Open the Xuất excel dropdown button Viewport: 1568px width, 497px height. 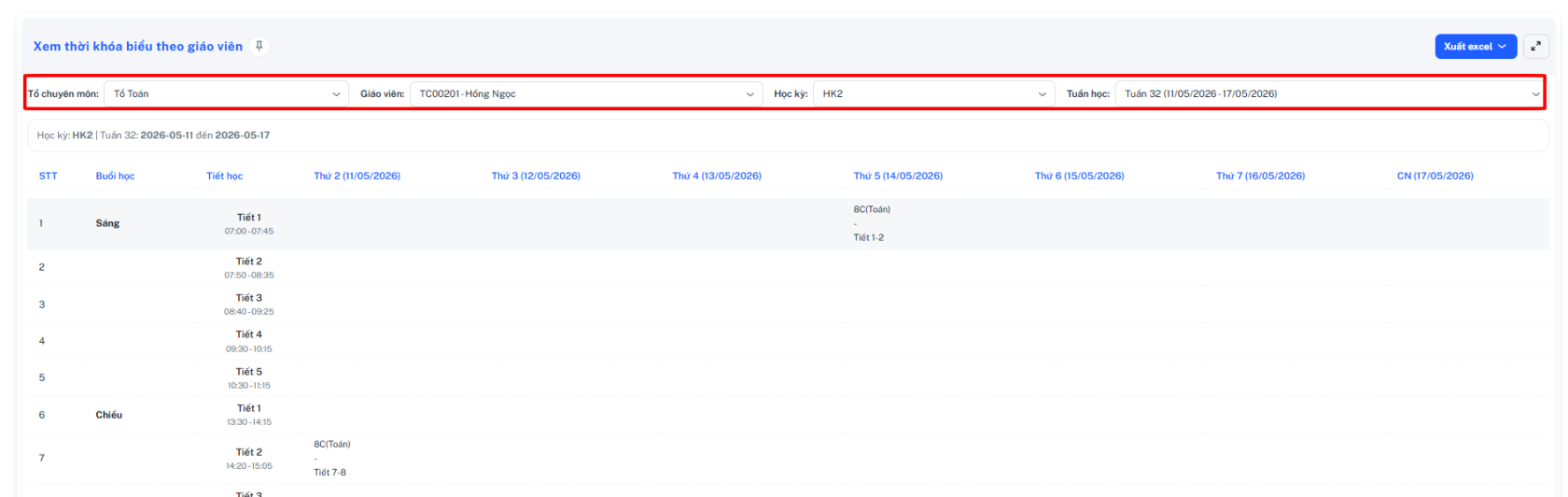1475,46
